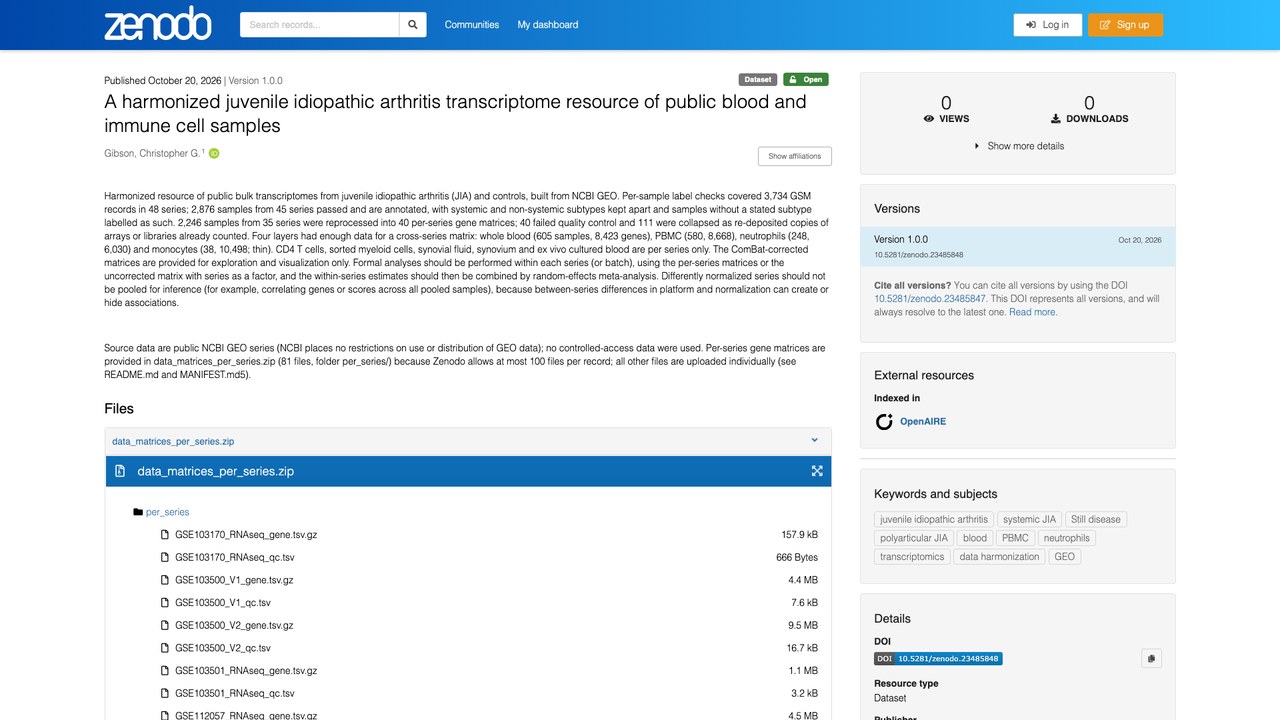The image size is (1280, 720).
Task: Click file icon beside GSE103500_V2_qc.tsv
Action: coord(165,648)
